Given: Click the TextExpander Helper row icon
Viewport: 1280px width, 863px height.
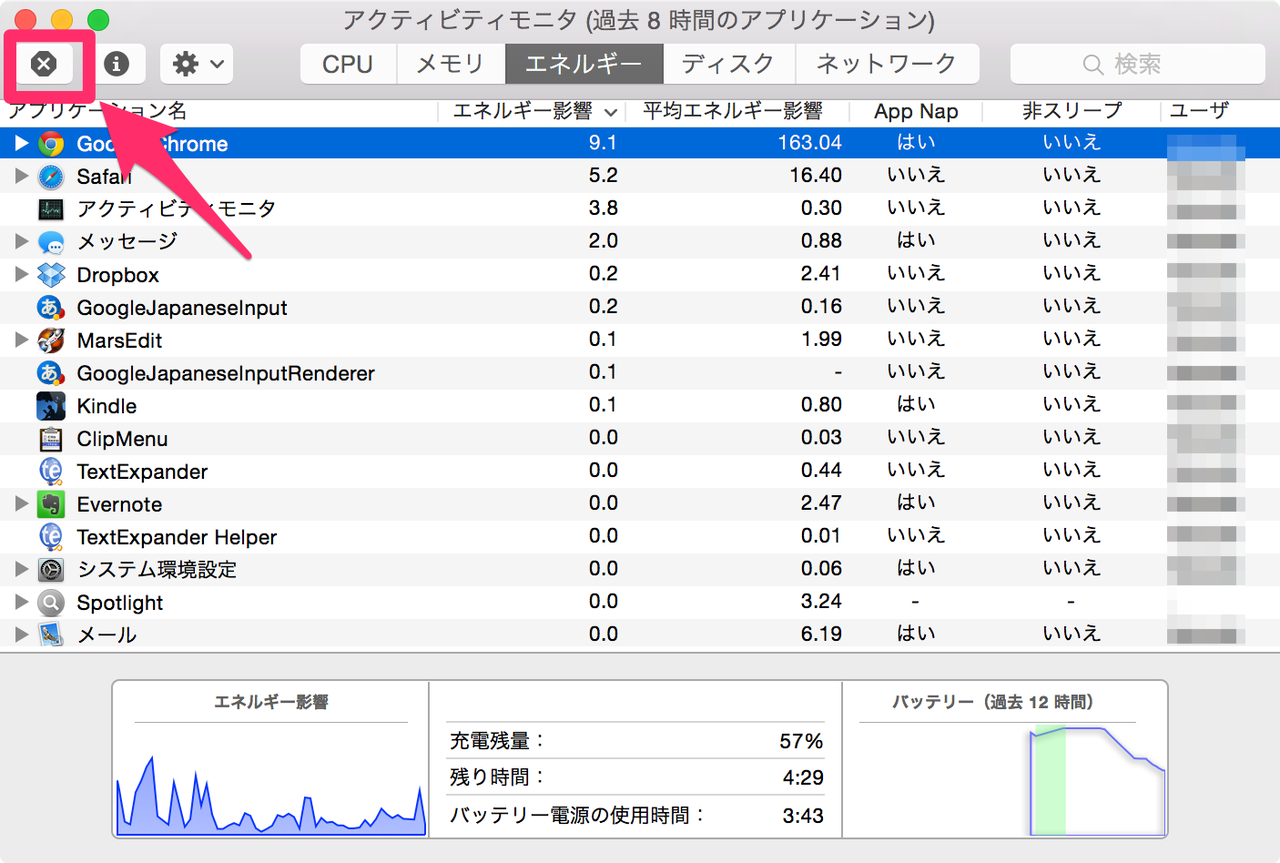Looking at the screenshot, I should pos(51,537).
